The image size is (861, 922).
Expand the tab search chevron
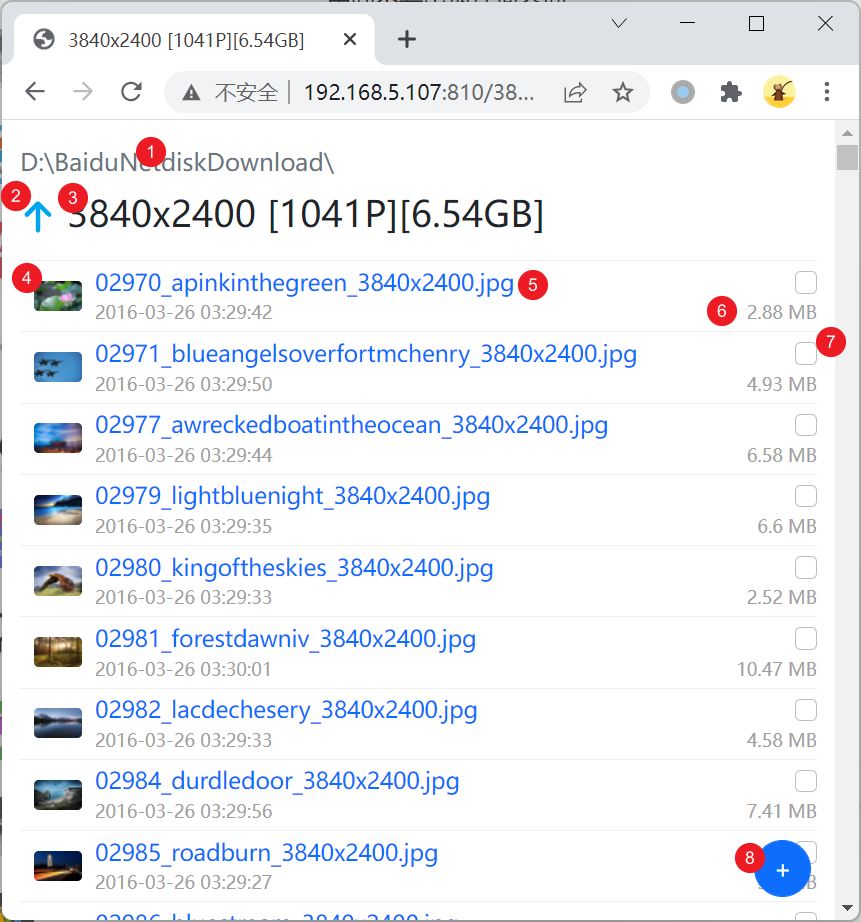(x=619, y=24)
